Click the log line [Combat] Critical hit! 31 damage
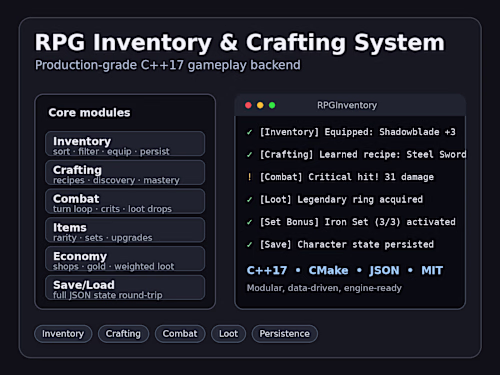Image resolution: width=500 pixels, height=375 pixels. (347, 177)
